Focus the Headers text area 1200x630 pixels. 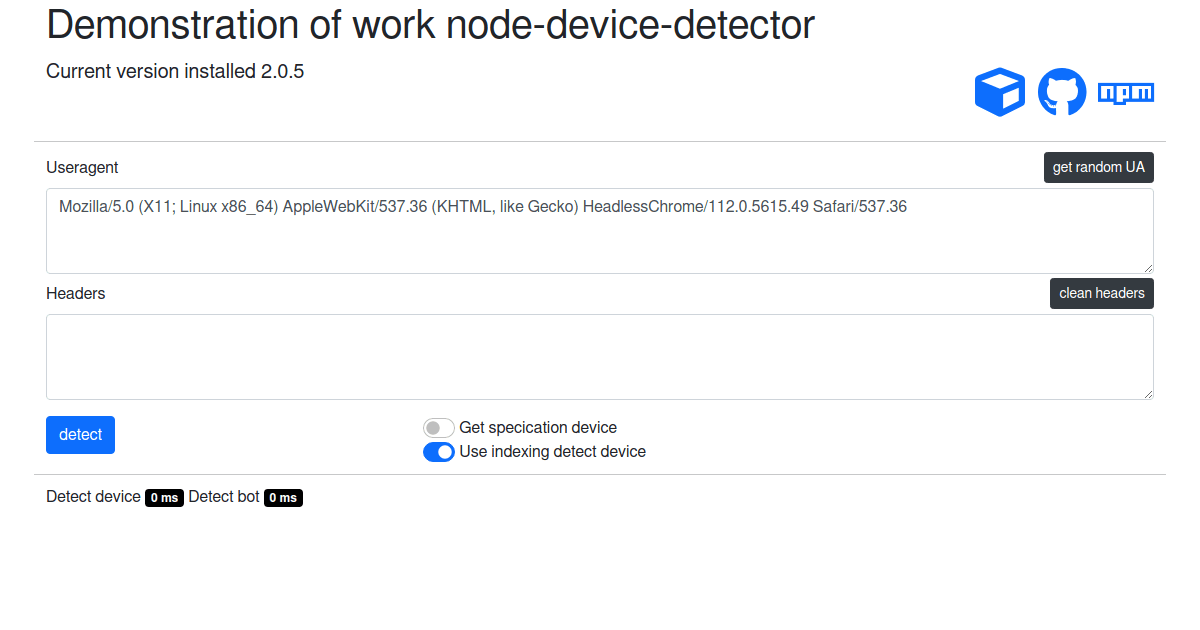600,356
